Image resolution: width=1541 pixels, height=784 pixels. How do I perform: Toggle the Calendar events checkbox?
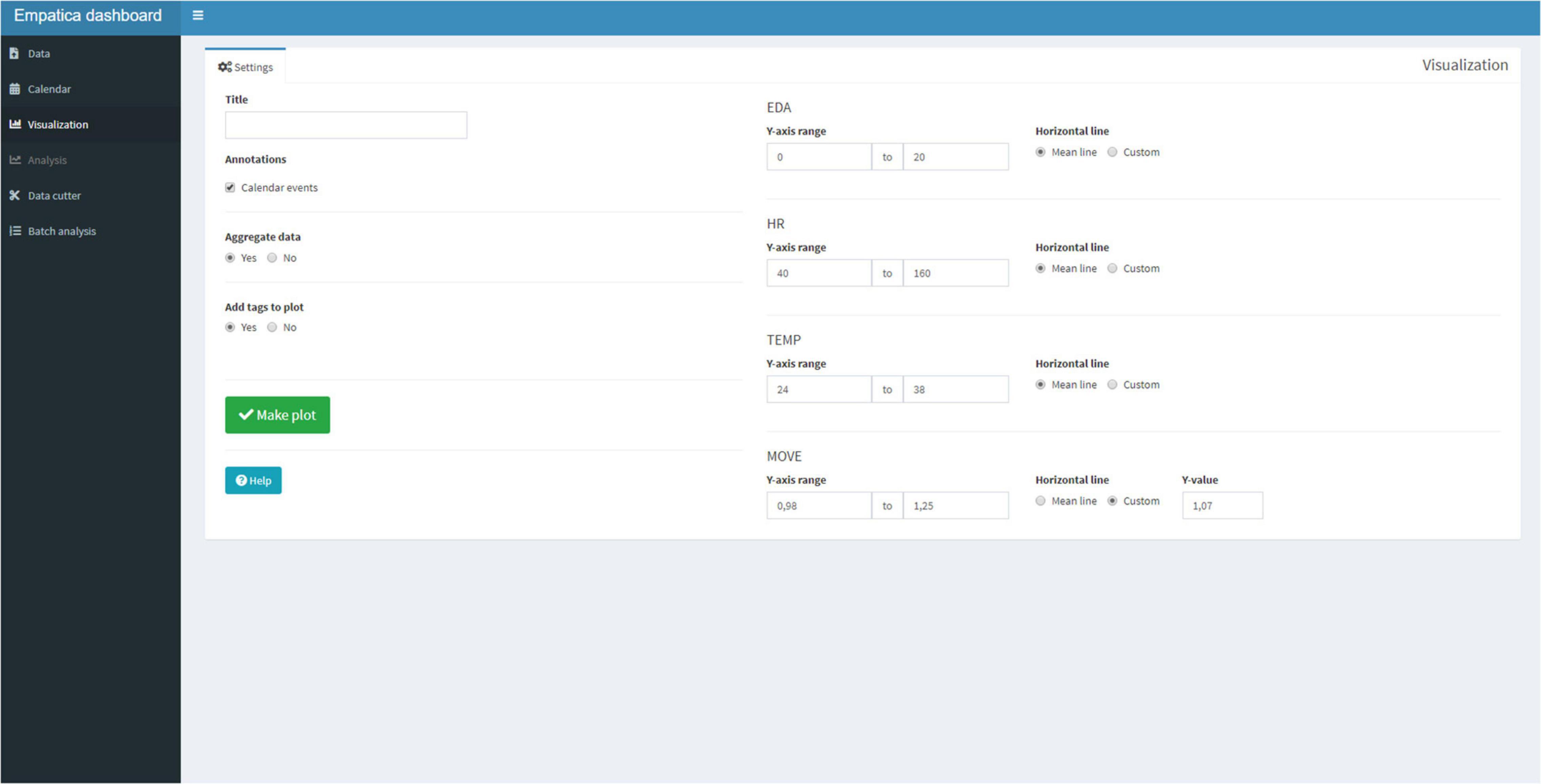[x=230, y=188]
